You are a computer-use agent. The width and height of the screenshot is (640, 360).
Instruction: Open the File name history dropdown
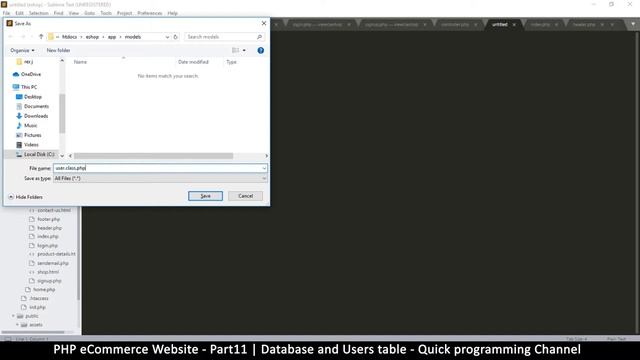tap(264, 168)
